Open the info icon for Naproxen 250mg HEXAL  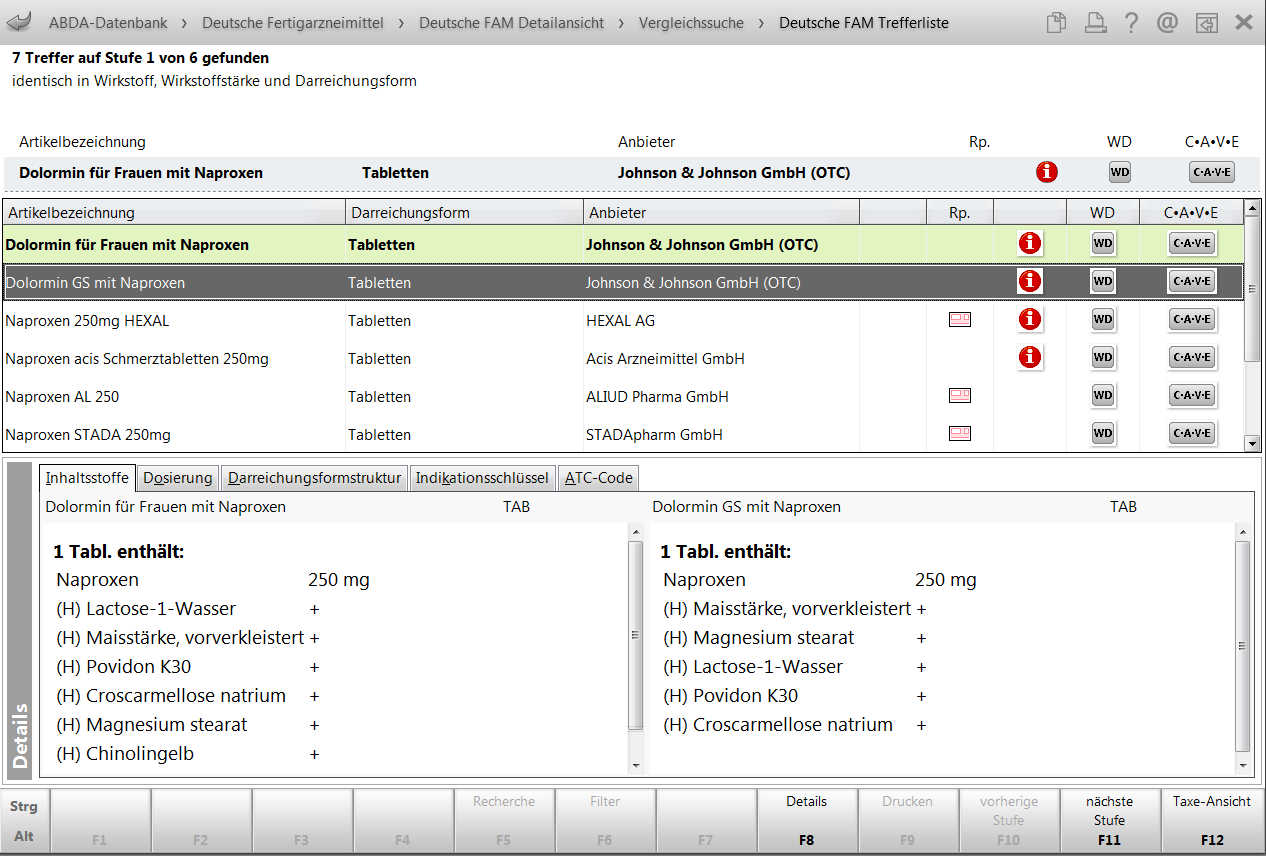1030,319
